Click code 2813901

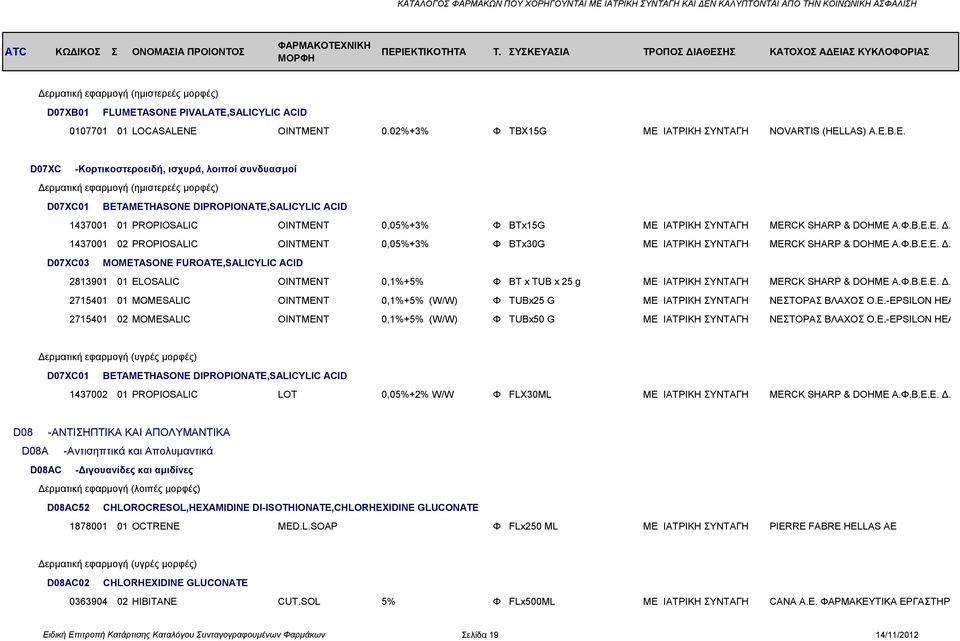[88, 282]
